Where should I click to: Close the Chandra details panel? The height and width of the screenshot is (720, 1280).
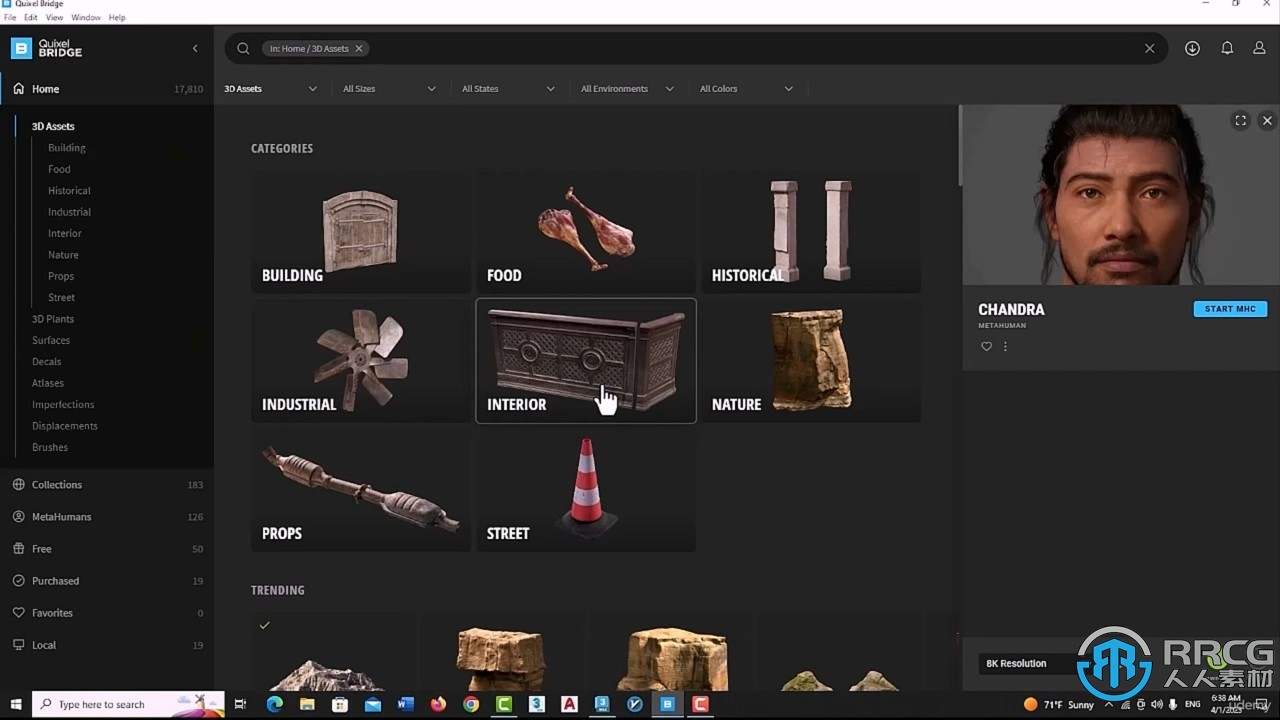pyautogui.click(x=1266, y=120)
